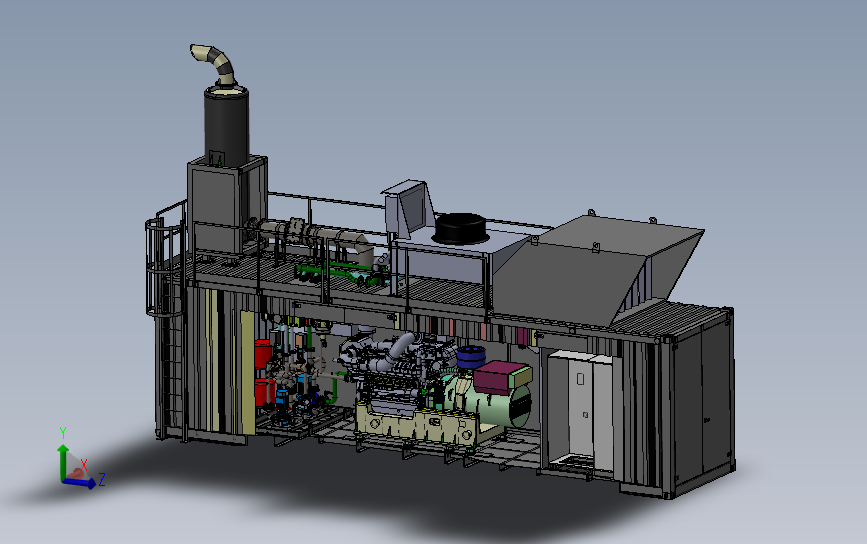Select the black circular duct on roof

click(461, 228)
